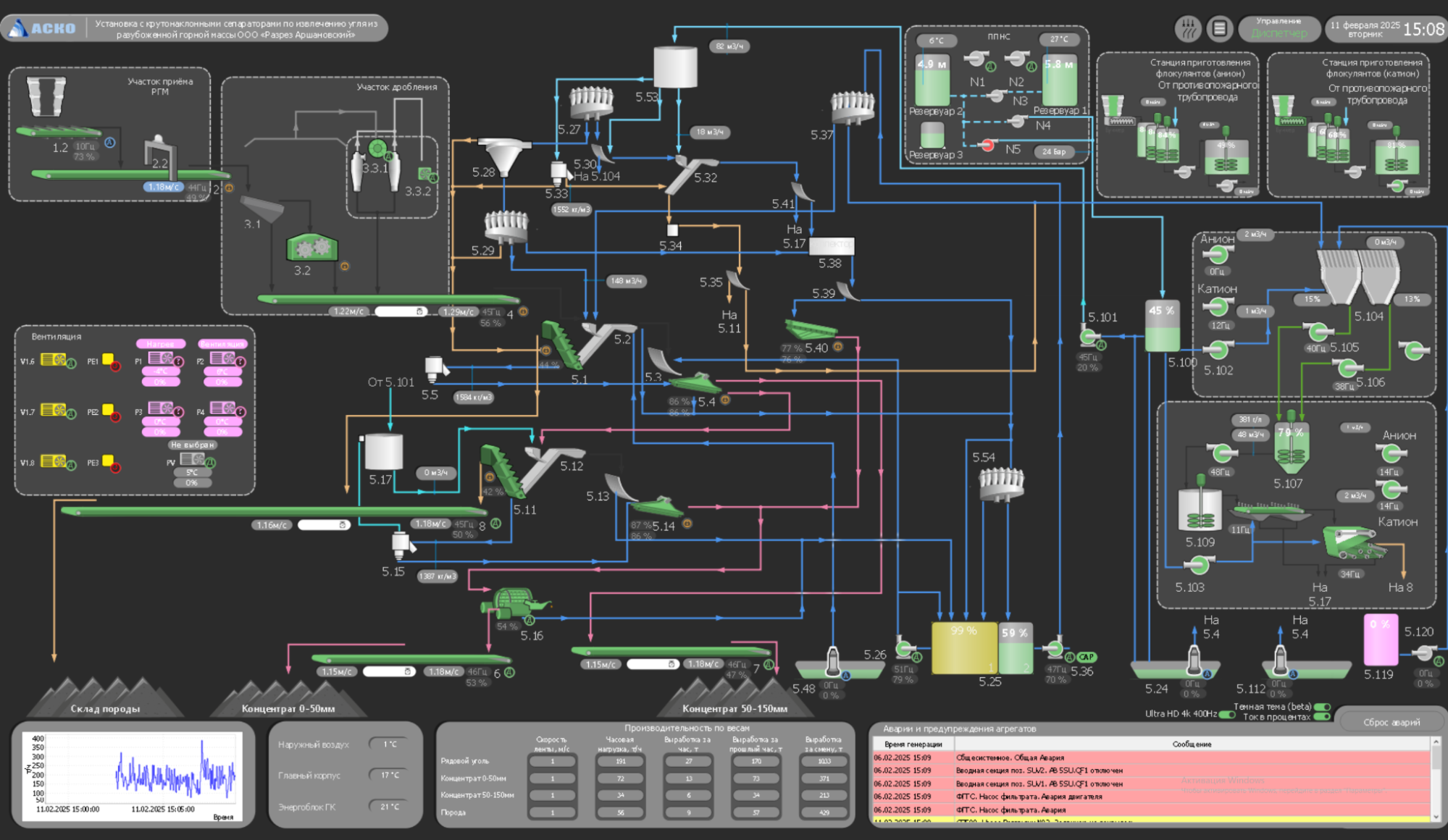
Task: Select submersible pump 5.112
Action: (x=1280, y=659)
